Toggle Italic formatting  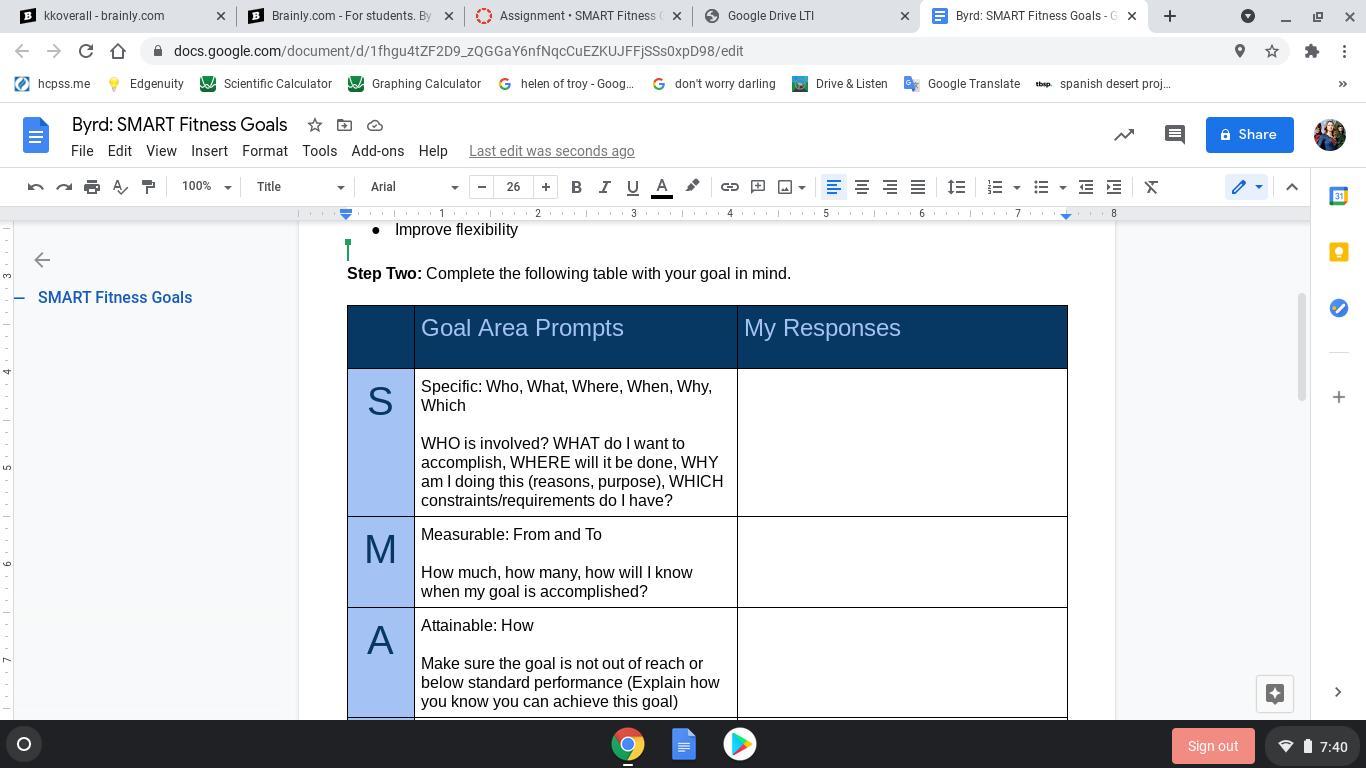pyautogui.click(x=604, y=187)
